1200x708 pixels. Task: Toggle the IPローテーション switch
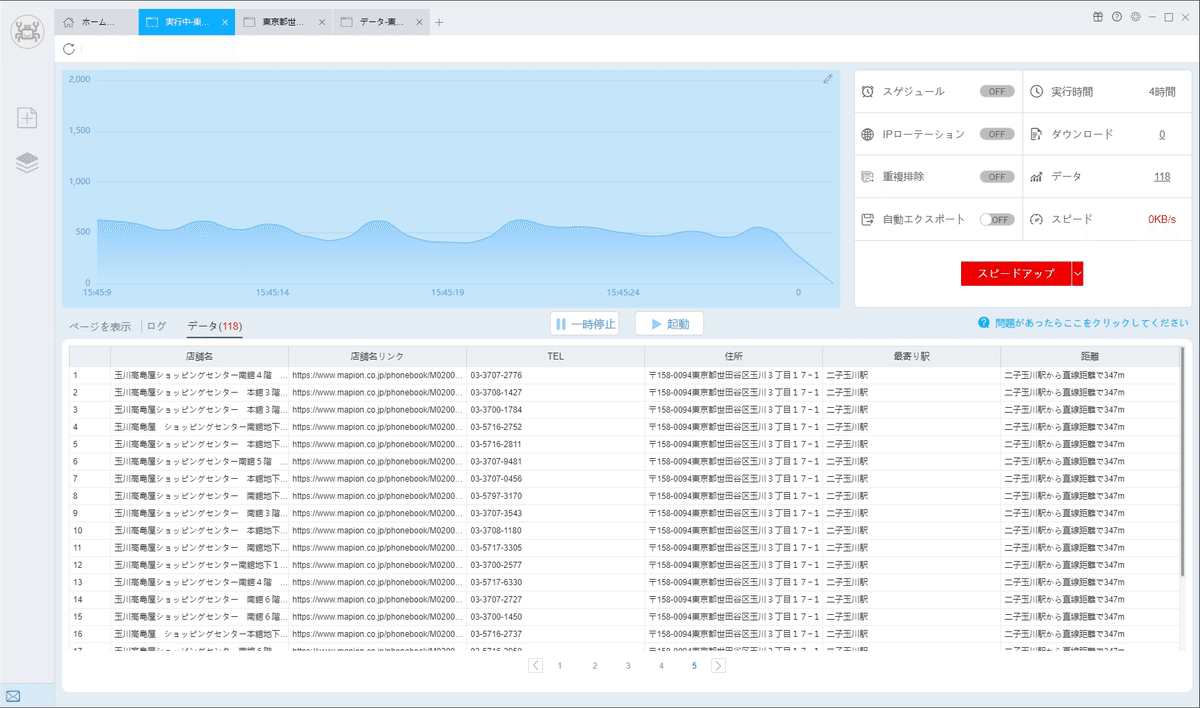(997, 134)
